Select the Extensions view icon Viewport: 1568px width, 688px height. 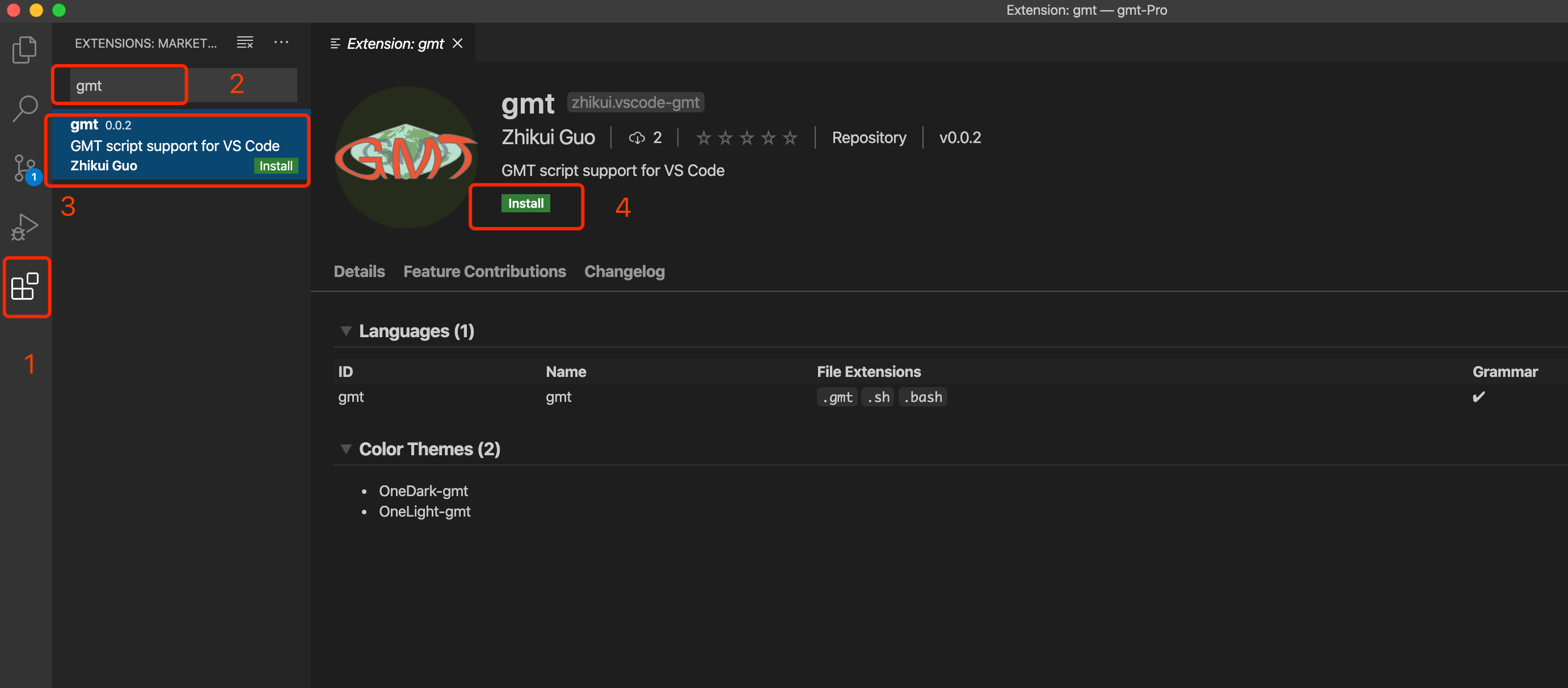click(x=25, y=286)
